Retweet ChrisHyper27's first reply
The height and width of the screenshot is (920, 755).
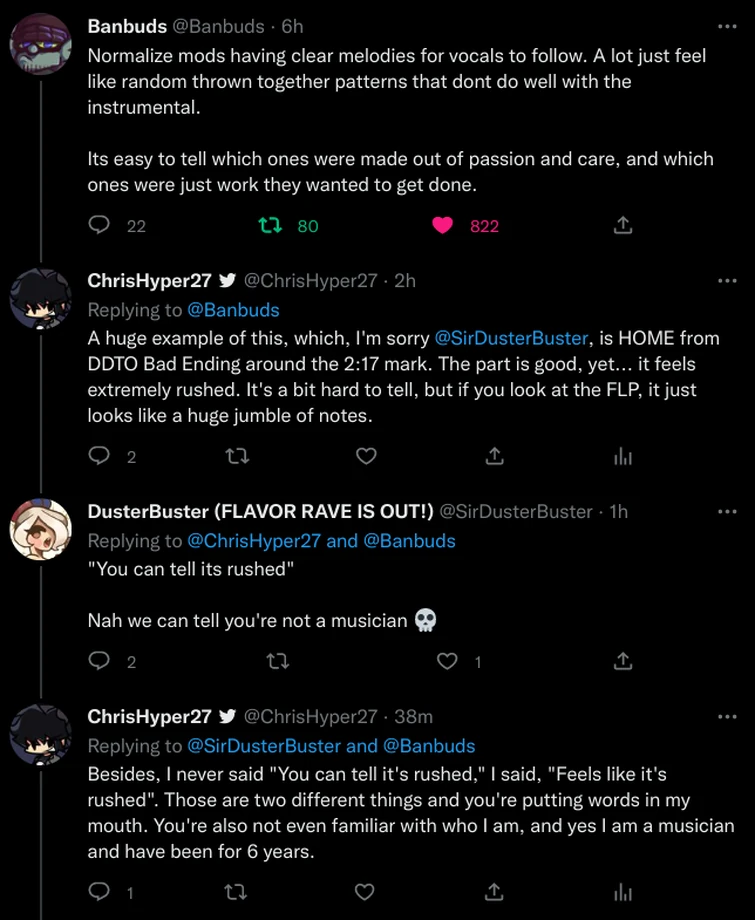[x=237, y=456]
